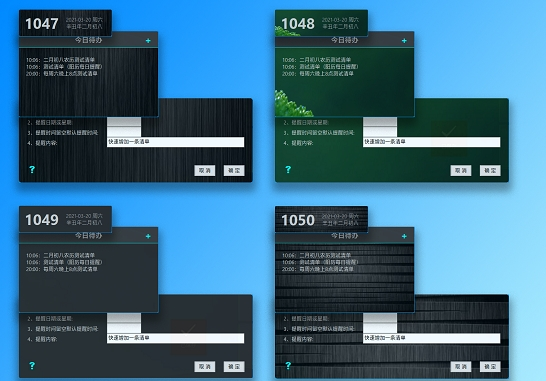Click the reminder time box in skin 1048
This screenshot has height=381, width=546.
click(x=380, y=132)
